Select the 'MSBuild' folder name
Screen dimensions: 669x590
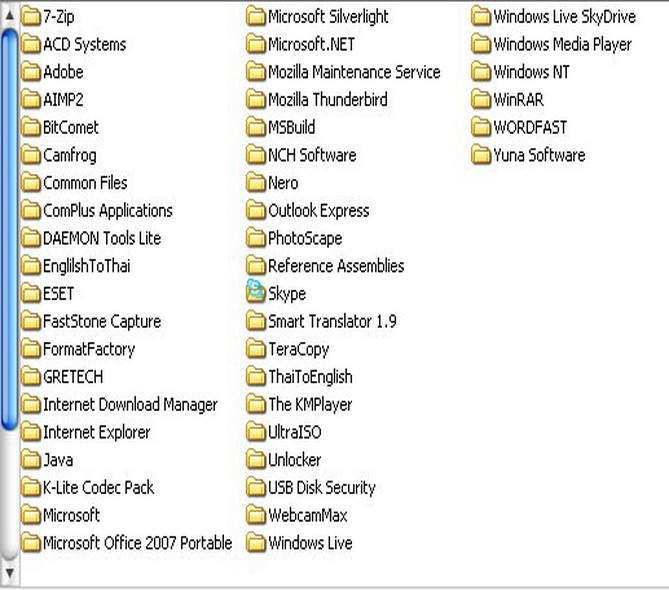[292, 128]
